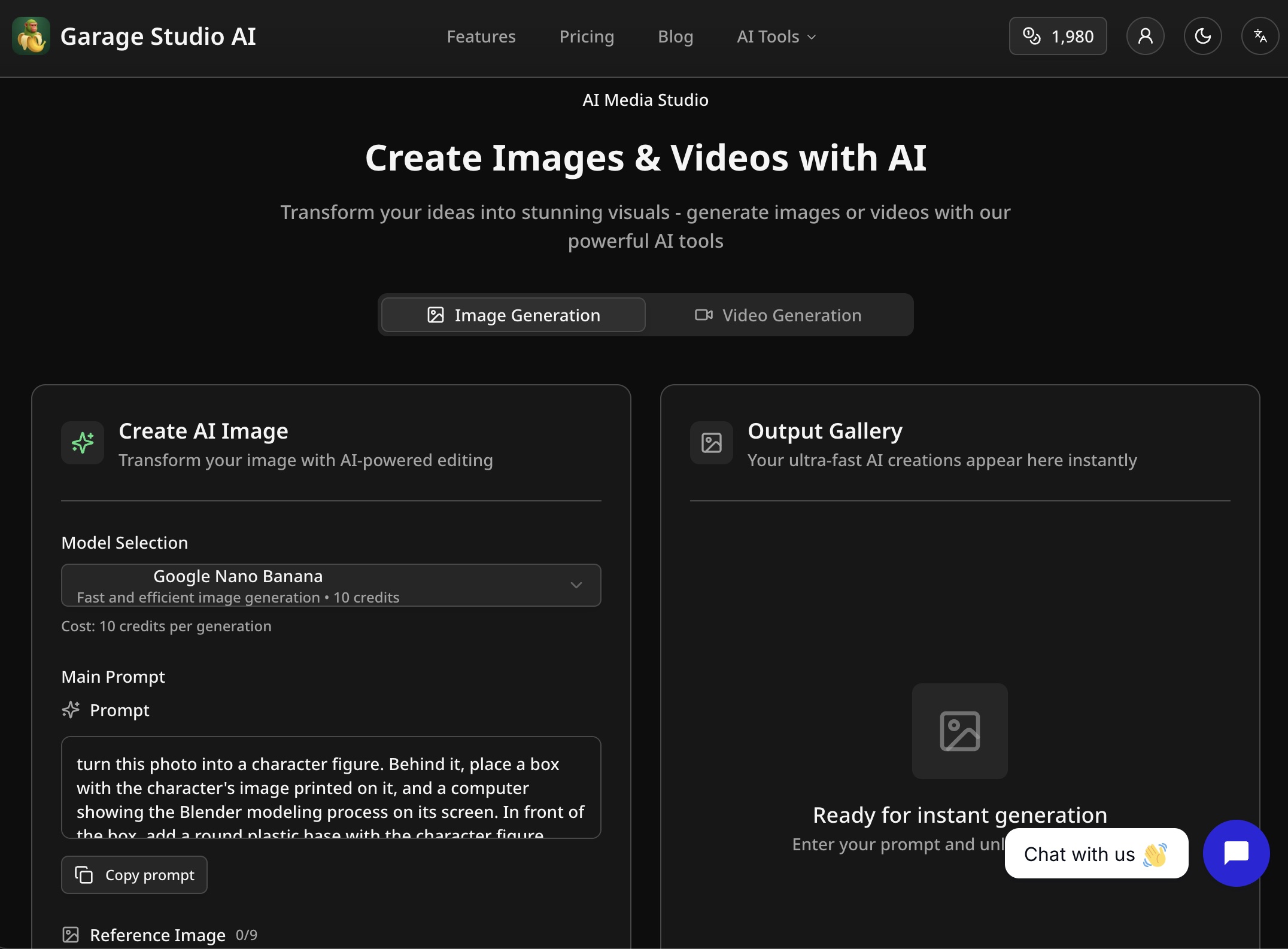The height and width of the screenshot is (949, 1288).
Task: Toggle dark mode with the moon icon
Action: [1202, 36]
